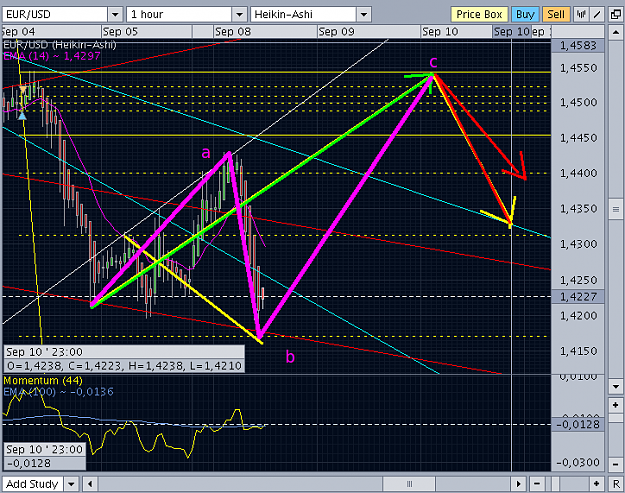Screen dimensions: 625x493
Task: Click highlighted -0,0128 momentum axis label
Action: click(578, 424)
